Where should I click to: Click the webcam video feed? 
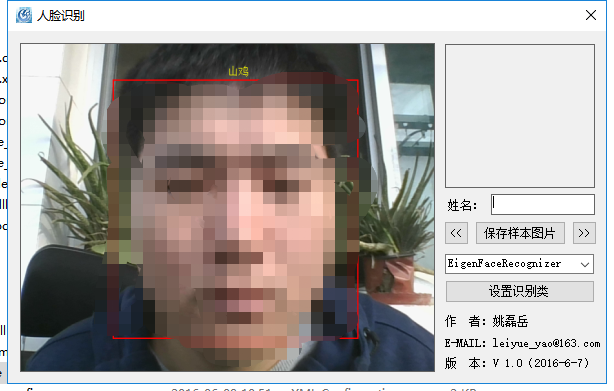pyautogui.click(x=228, y=207)
